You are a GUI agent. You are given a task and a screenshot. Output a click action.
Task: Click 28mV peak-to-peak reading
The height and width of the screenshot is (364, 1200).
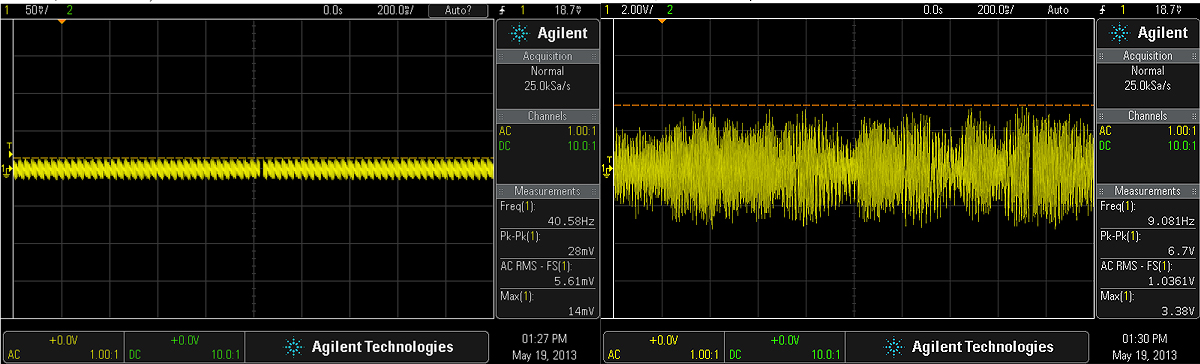[581, 250]
